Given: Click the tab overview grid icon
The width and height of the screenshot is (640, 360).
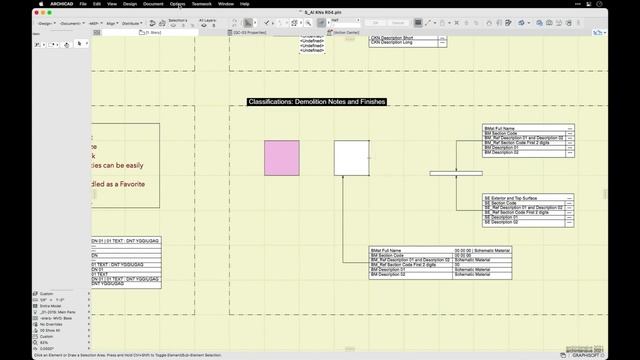Looking at the screenshot, I should coord(97,32).
